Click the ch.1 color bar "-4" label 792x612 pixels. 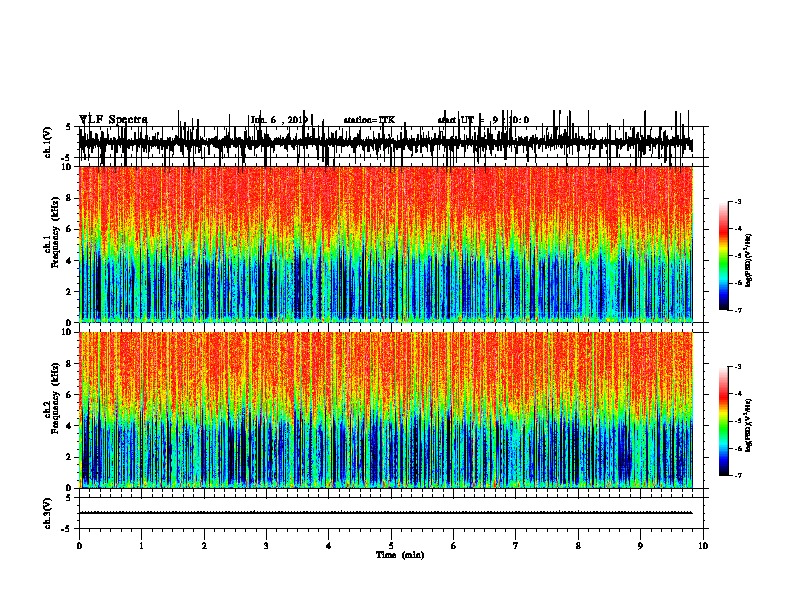737,229
